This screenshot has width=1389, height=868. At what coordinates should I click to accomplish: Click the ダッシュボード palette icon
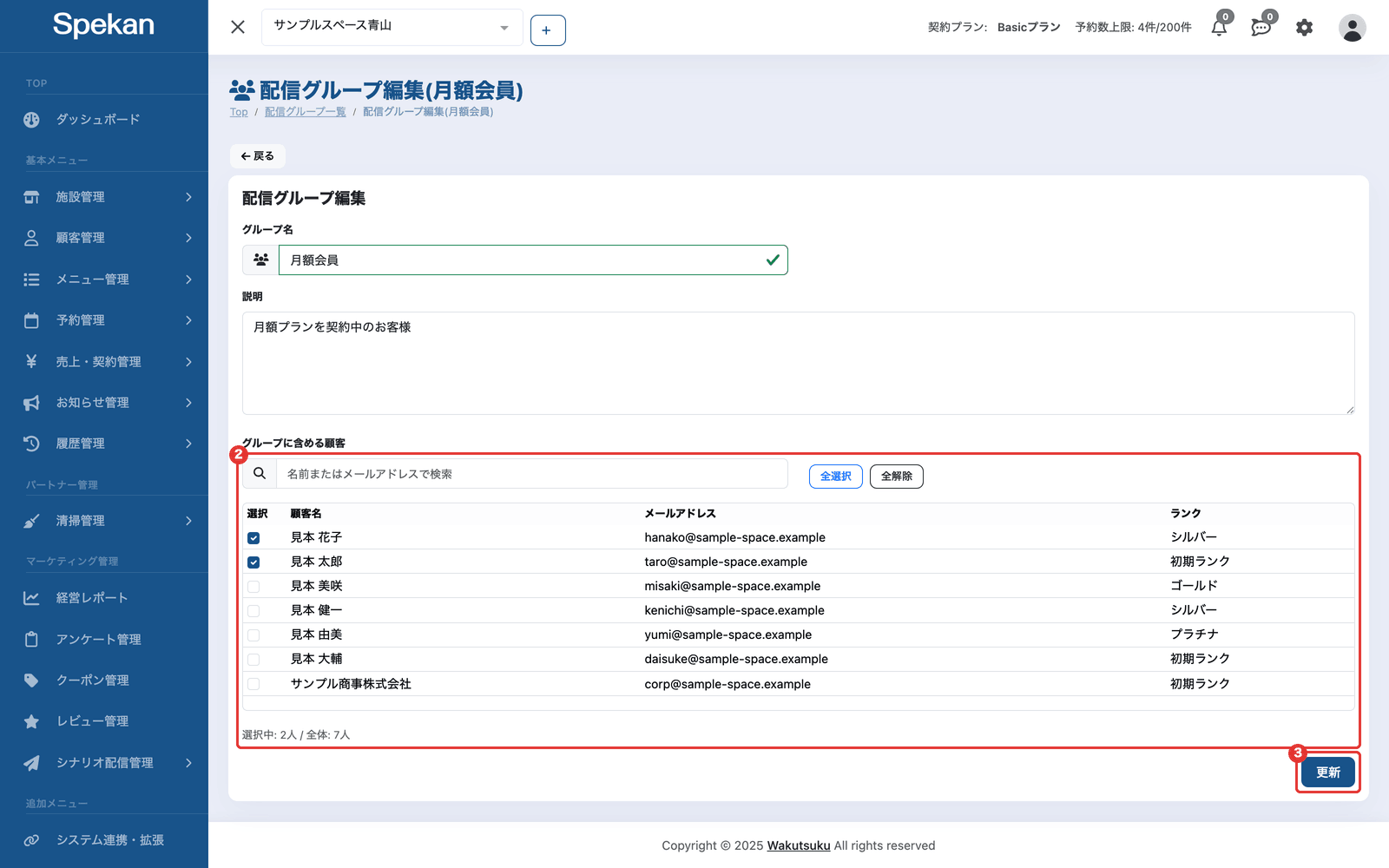31,120
